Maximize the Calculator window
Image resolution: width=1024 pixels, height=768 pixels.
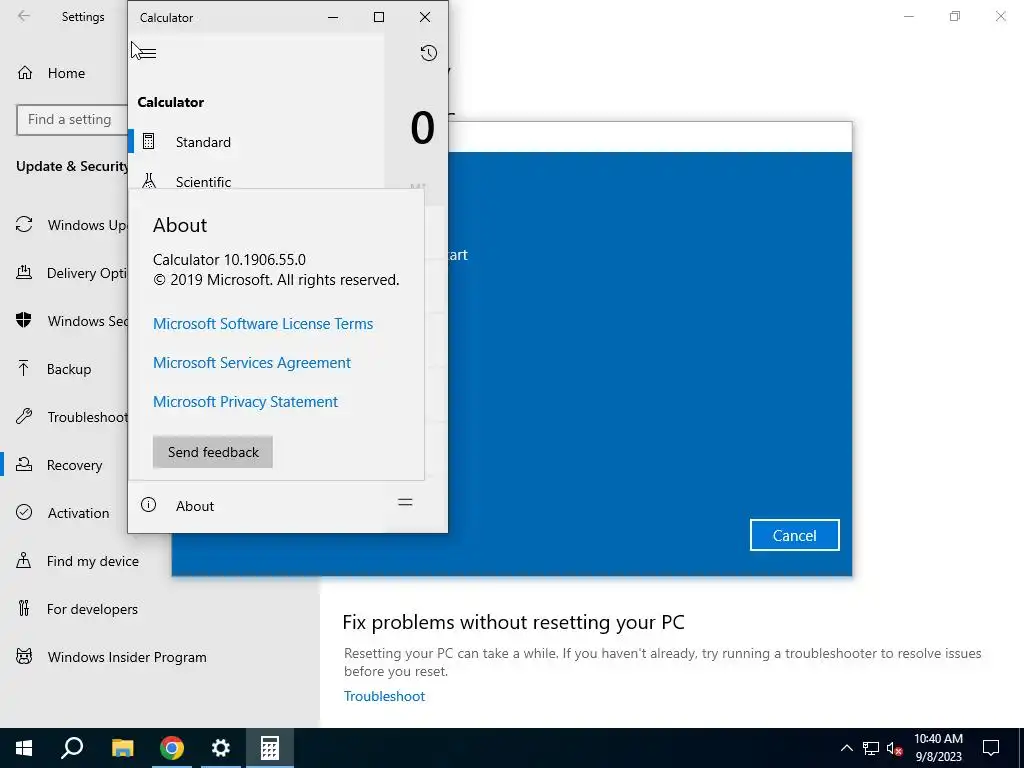tap(379, 17)
